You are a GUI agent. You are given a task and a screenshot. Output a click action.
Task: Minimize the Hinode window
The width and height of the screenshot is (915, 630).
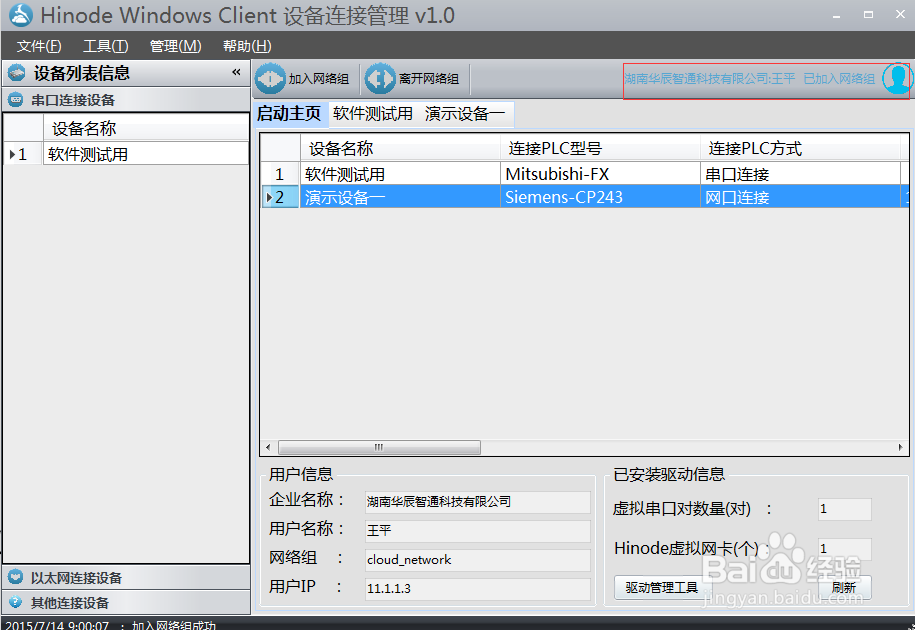coord(836,15)
